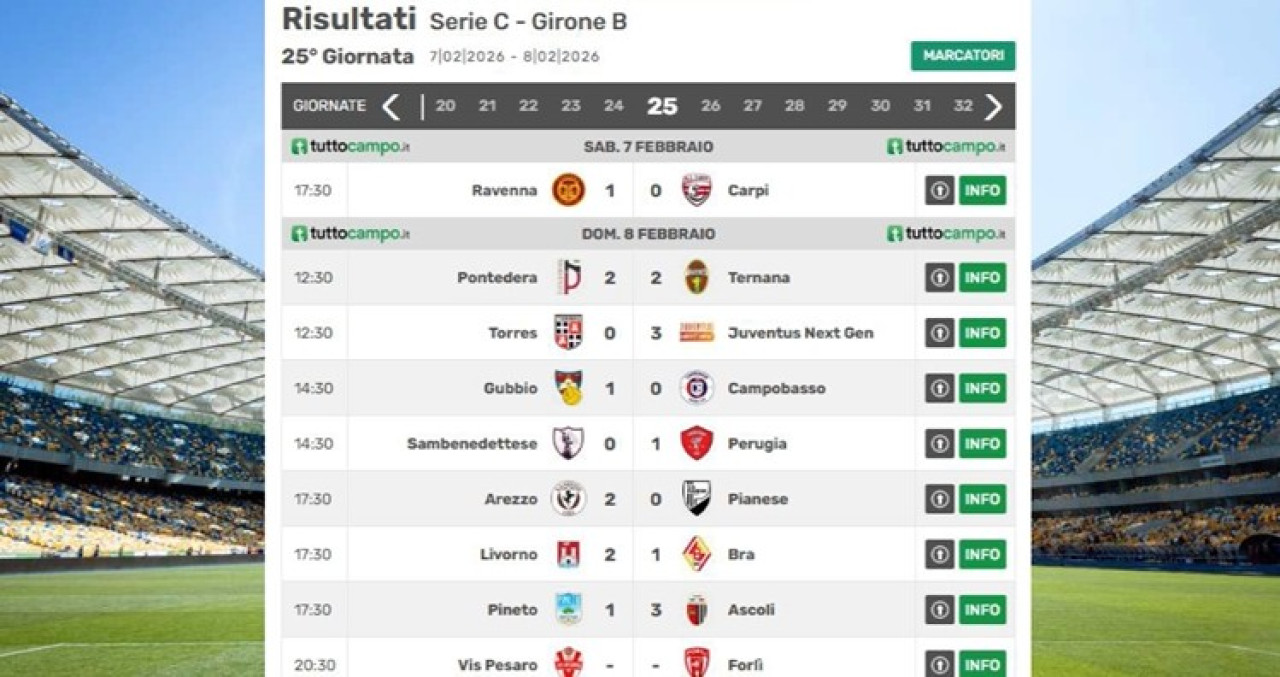Select giornata 26 tab
The image size is (1280, 677).
(710, 106)
